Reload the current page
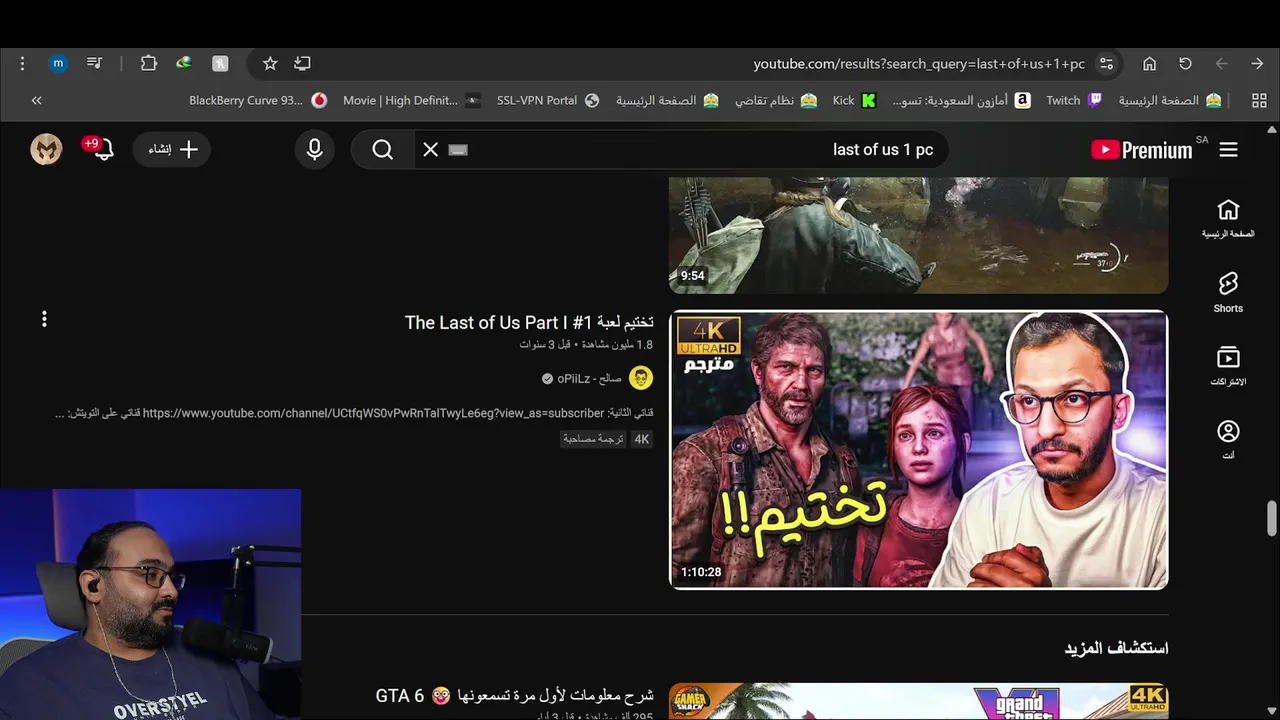The height and width of the screenshot is (720, 1280). (1186, 64)
